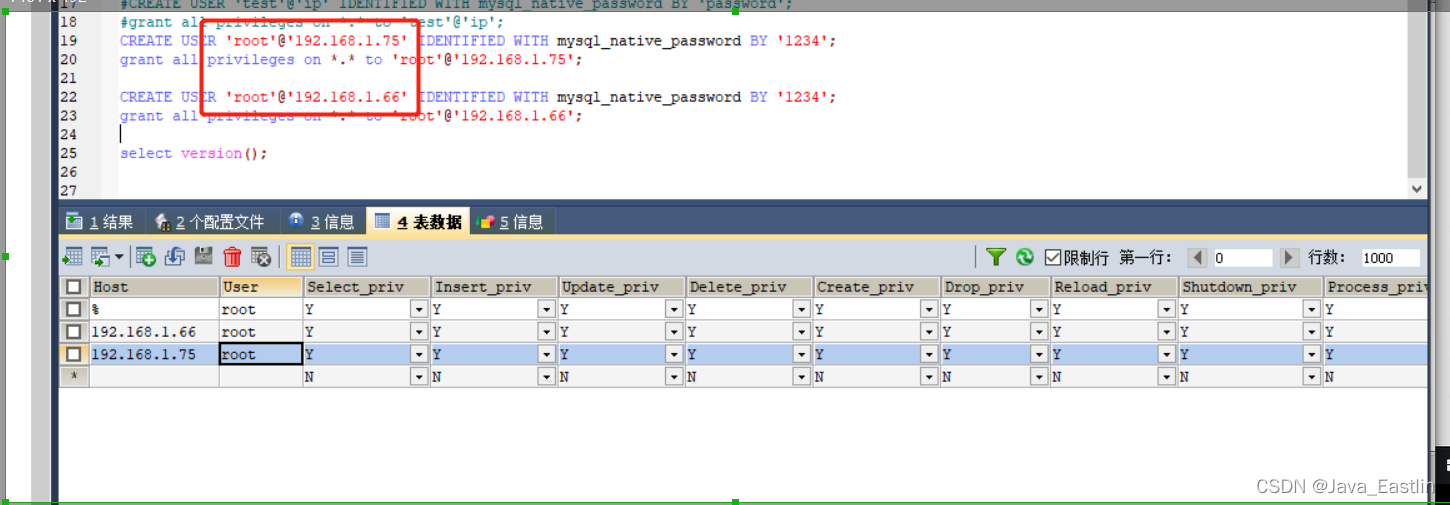Click the new-row asterisk marker
The width and height of the screenshot is (1450, 505).
coord(74,377)
